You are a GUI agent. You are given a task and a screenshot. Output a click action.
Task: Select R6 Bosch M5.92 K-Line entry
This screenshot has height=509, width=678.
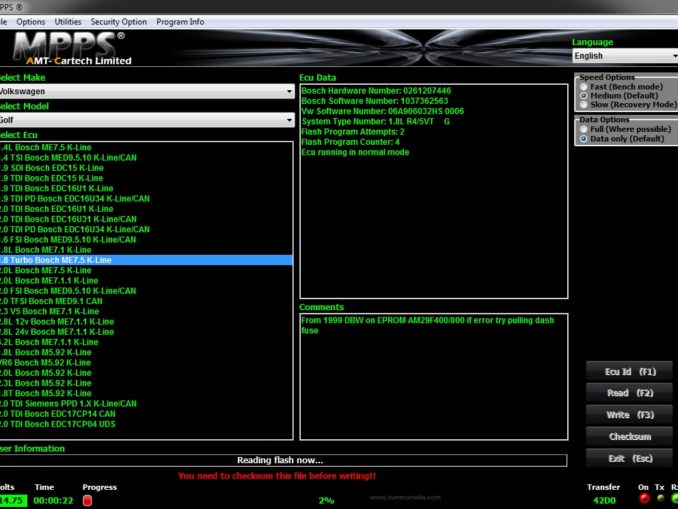coord(146,362)
